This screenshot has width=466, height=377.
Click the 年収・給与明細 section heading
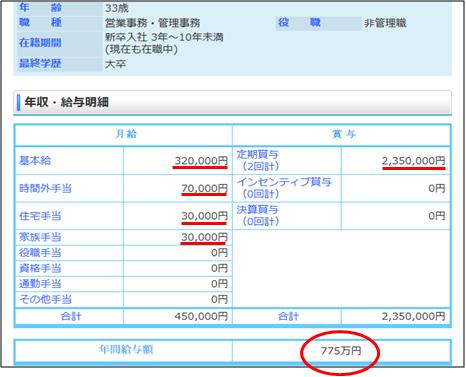pos(67,102)
